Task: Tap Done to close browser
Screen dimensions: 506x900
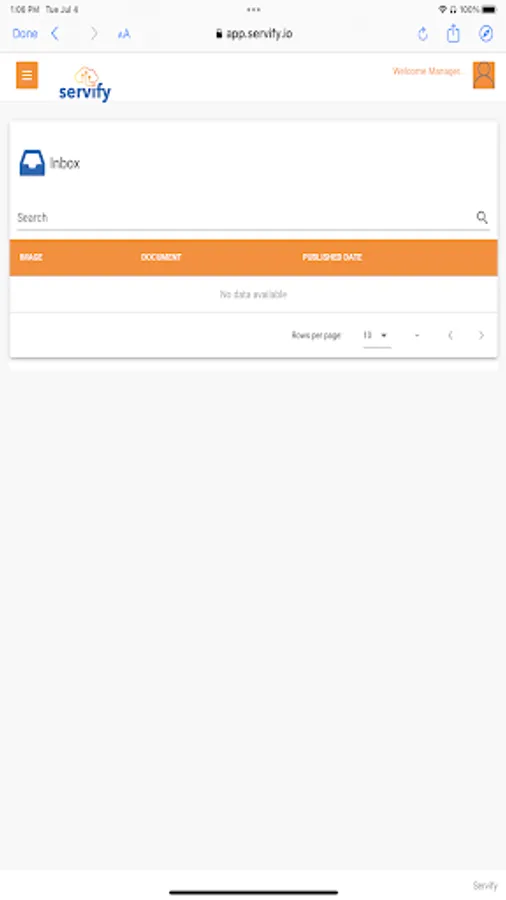Action: [25, 33]
